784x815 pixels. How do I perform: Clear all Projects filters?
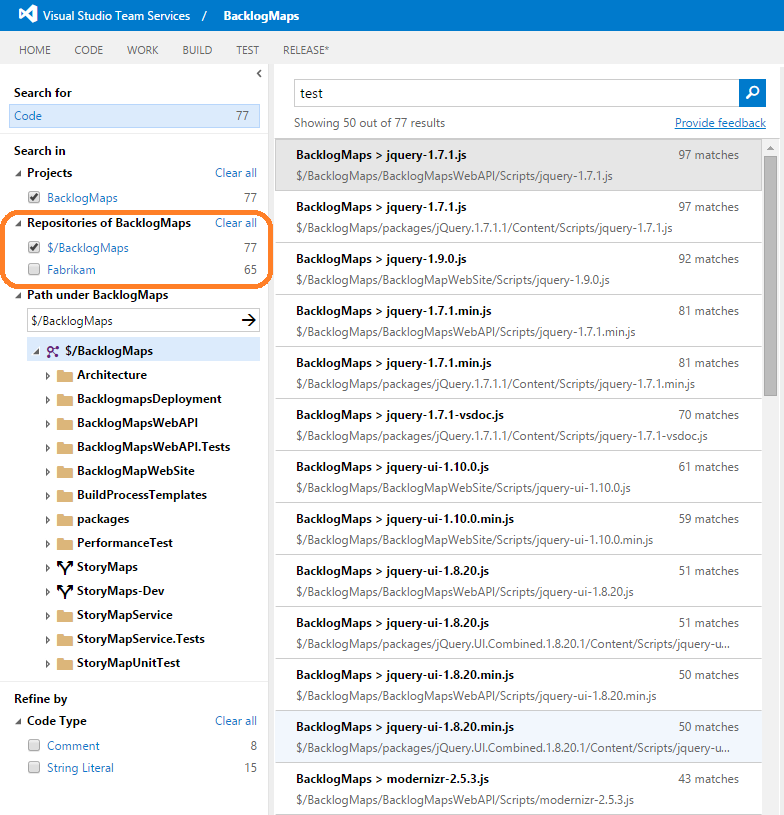(236, 173)
